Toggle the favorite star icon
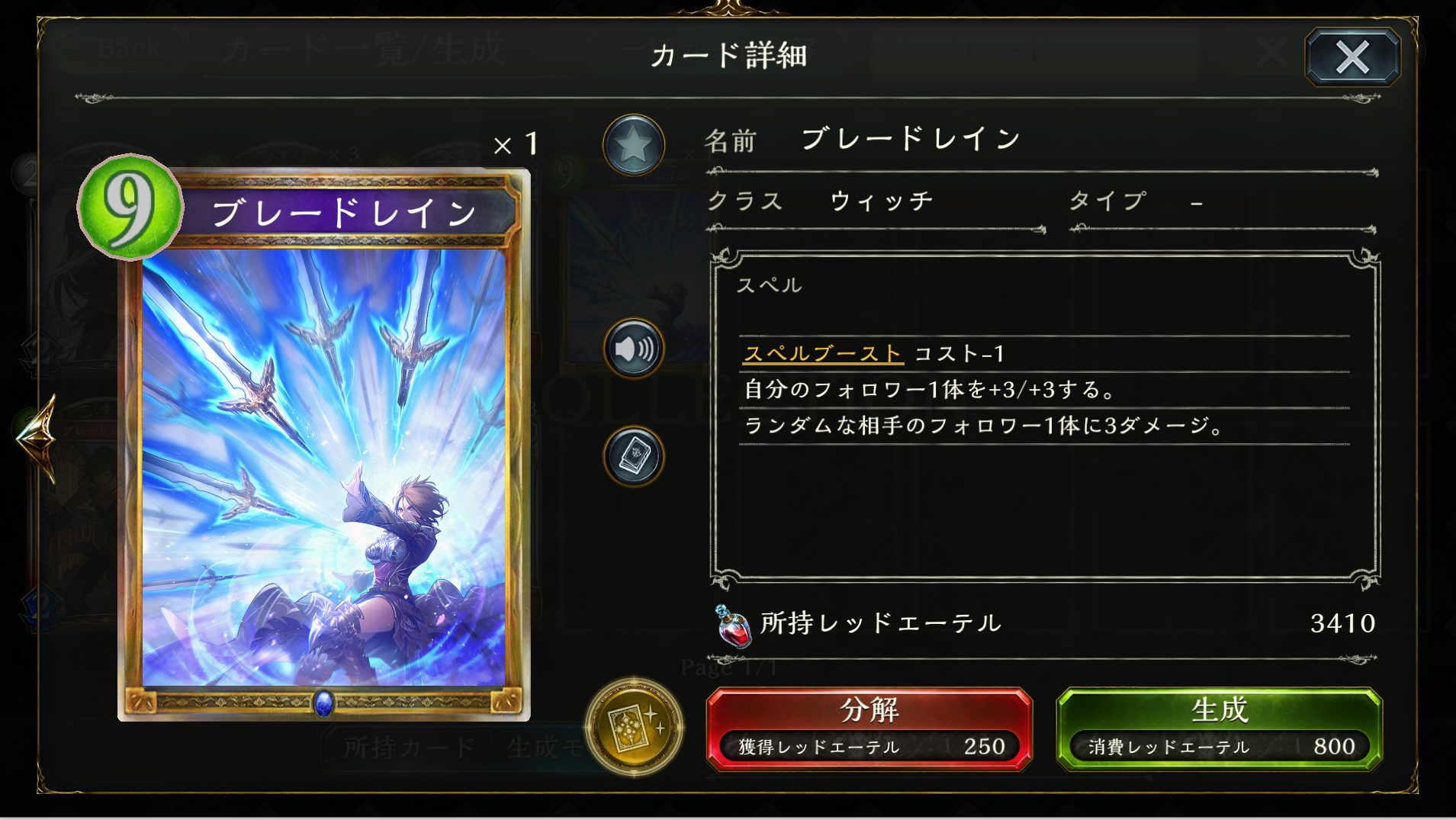This screenshot has width=1456, height=820. 634,145
